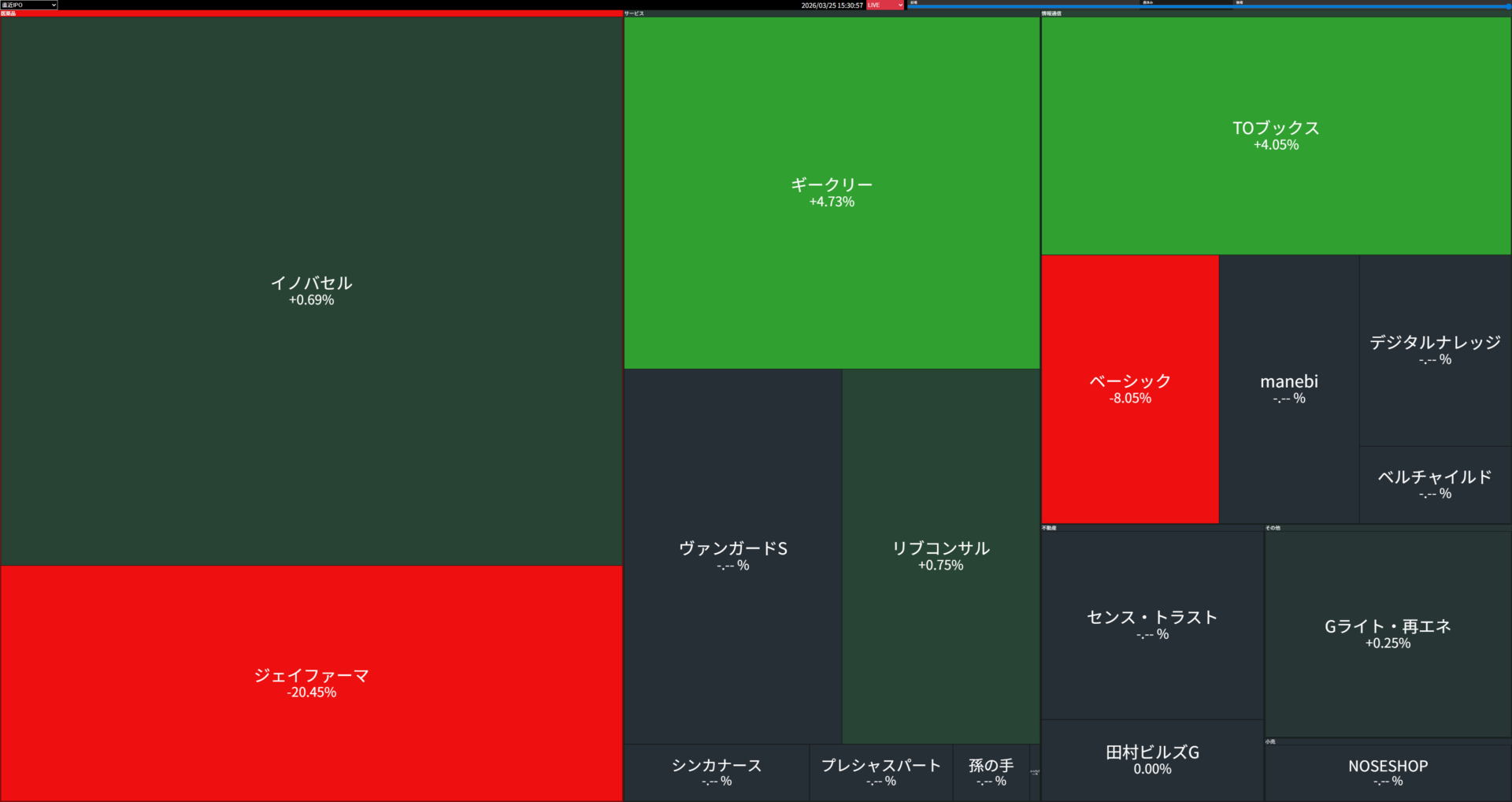
Task: Open the Gライト・再エネ tile
Action: pos(1388,633)
